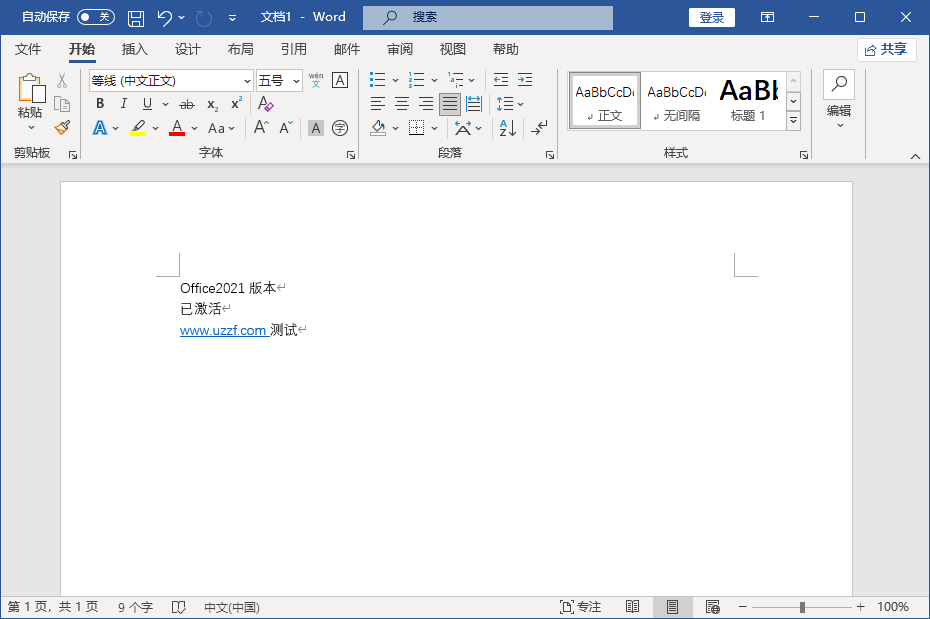Open the proofing book icon in status bar

pos(179,607)
